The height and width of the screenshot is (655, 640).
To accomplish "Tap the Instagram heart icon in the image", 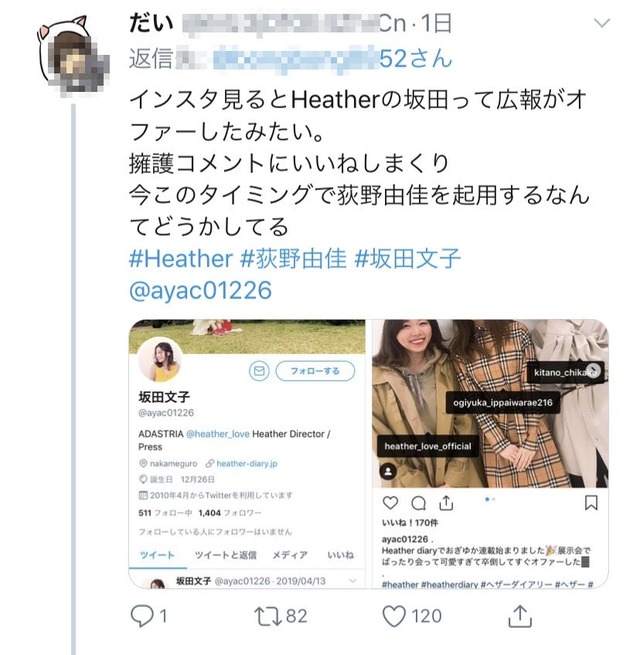I will pos(390,503).
